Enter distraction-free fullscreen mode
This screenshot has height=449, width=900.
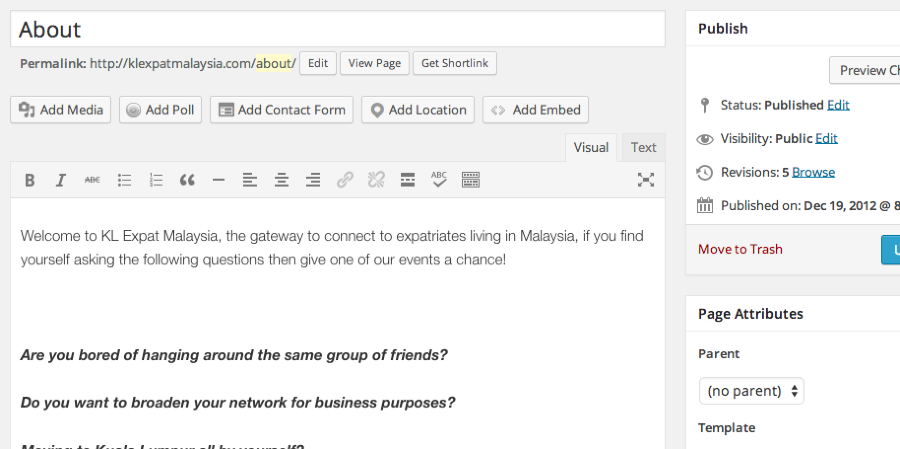point(646,180)
